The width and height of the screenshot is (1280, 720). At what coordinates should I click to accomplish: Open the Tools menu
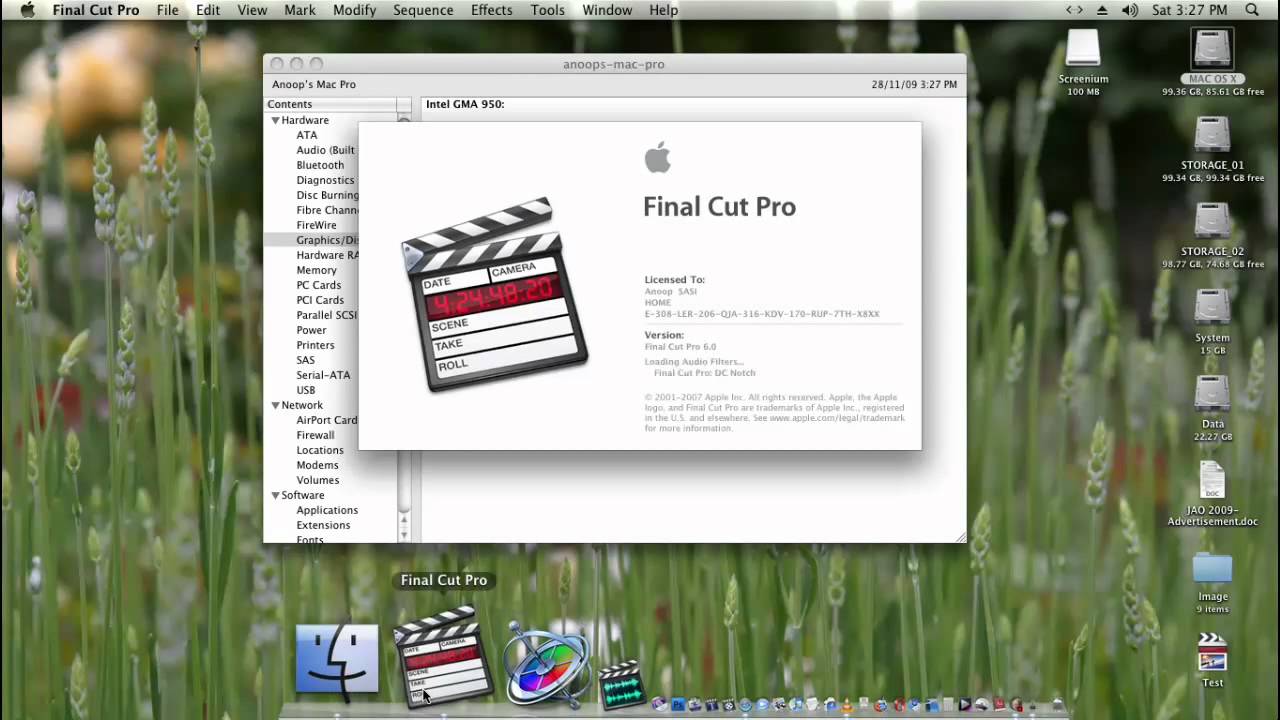pos(547,10)
